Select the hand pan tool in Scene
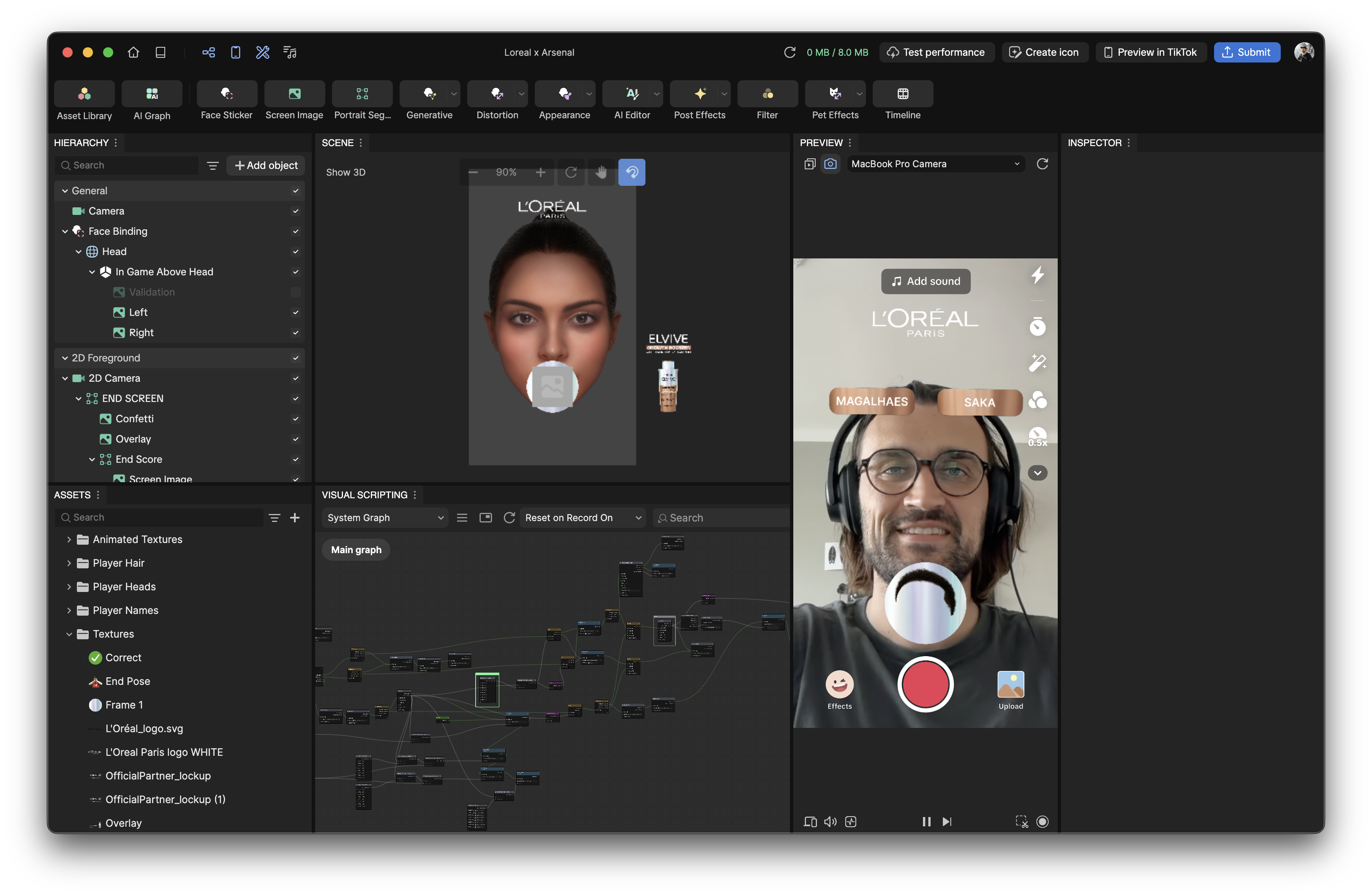The width and height of the screenshot is (1372, 896). coord(601,172)
